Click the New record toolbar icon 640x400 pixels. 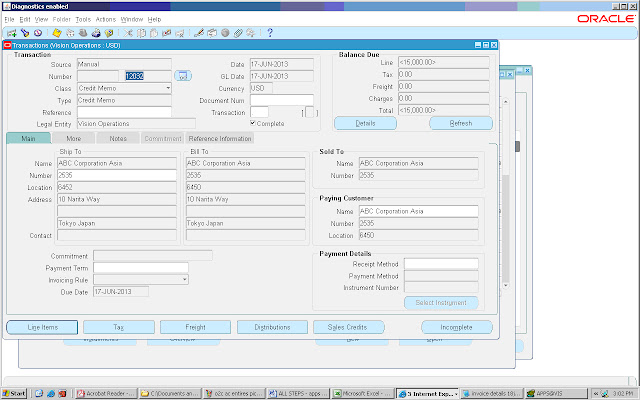point(12,33)
